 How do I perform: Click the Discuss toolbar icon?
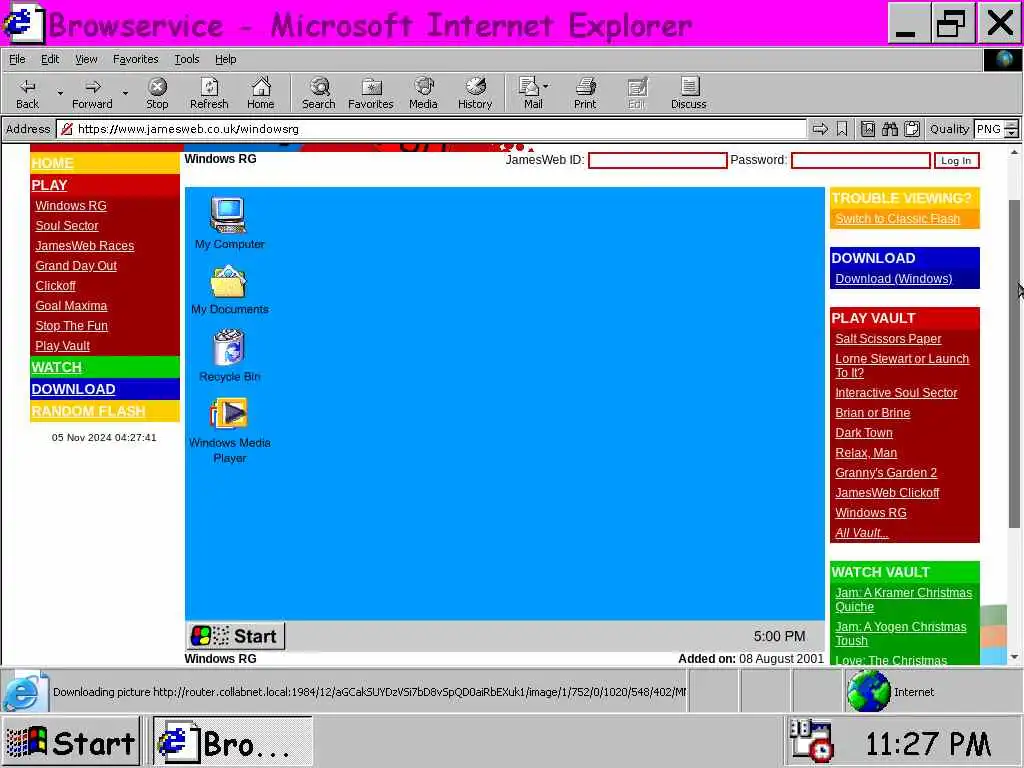click(689, 93)
